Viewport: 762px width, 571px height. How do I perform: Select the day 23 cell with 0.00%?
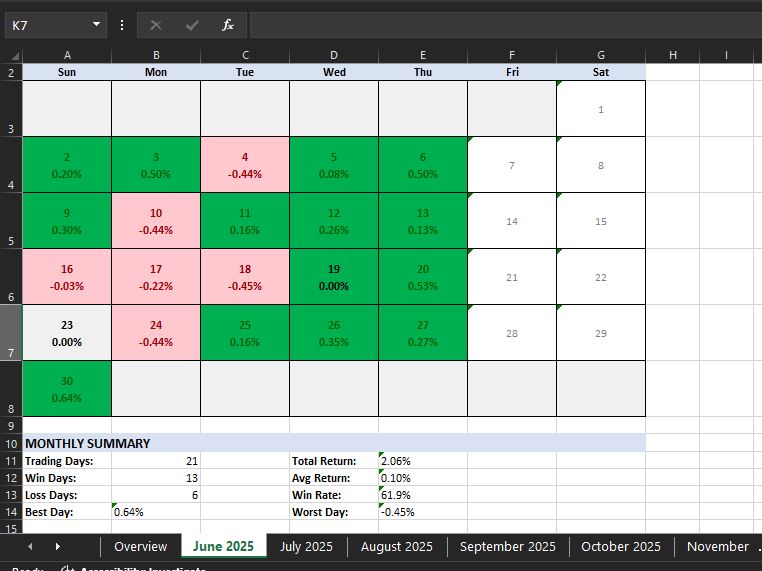tap(67, 333)
